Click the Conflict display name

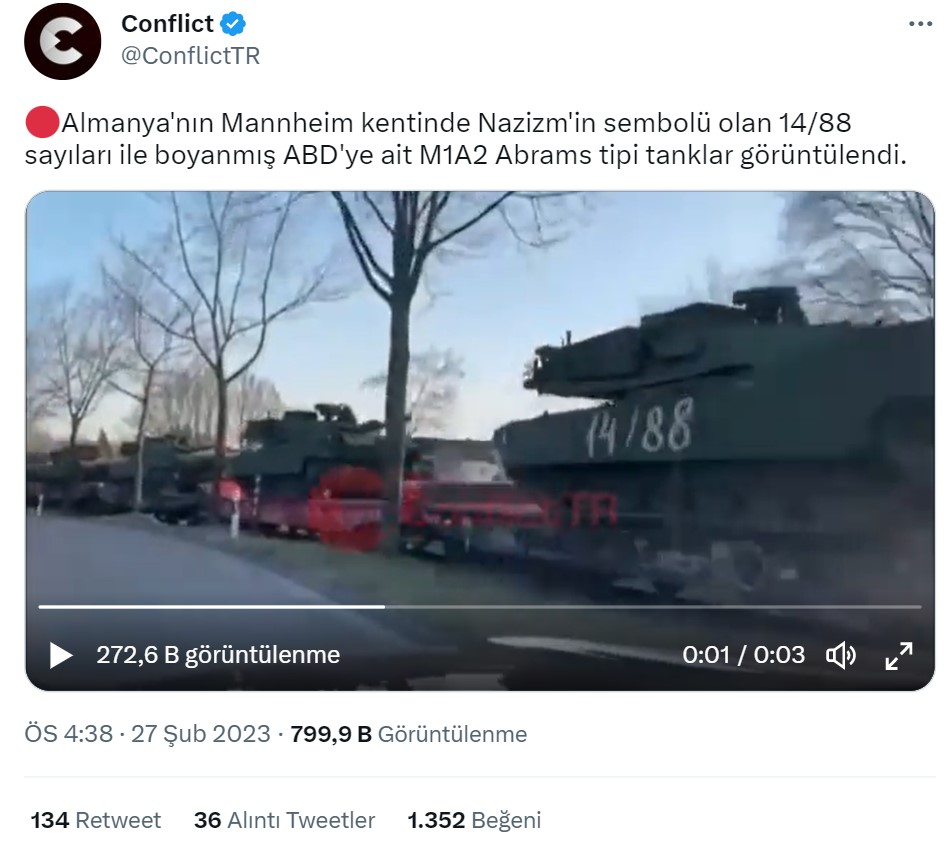point(167,24)
